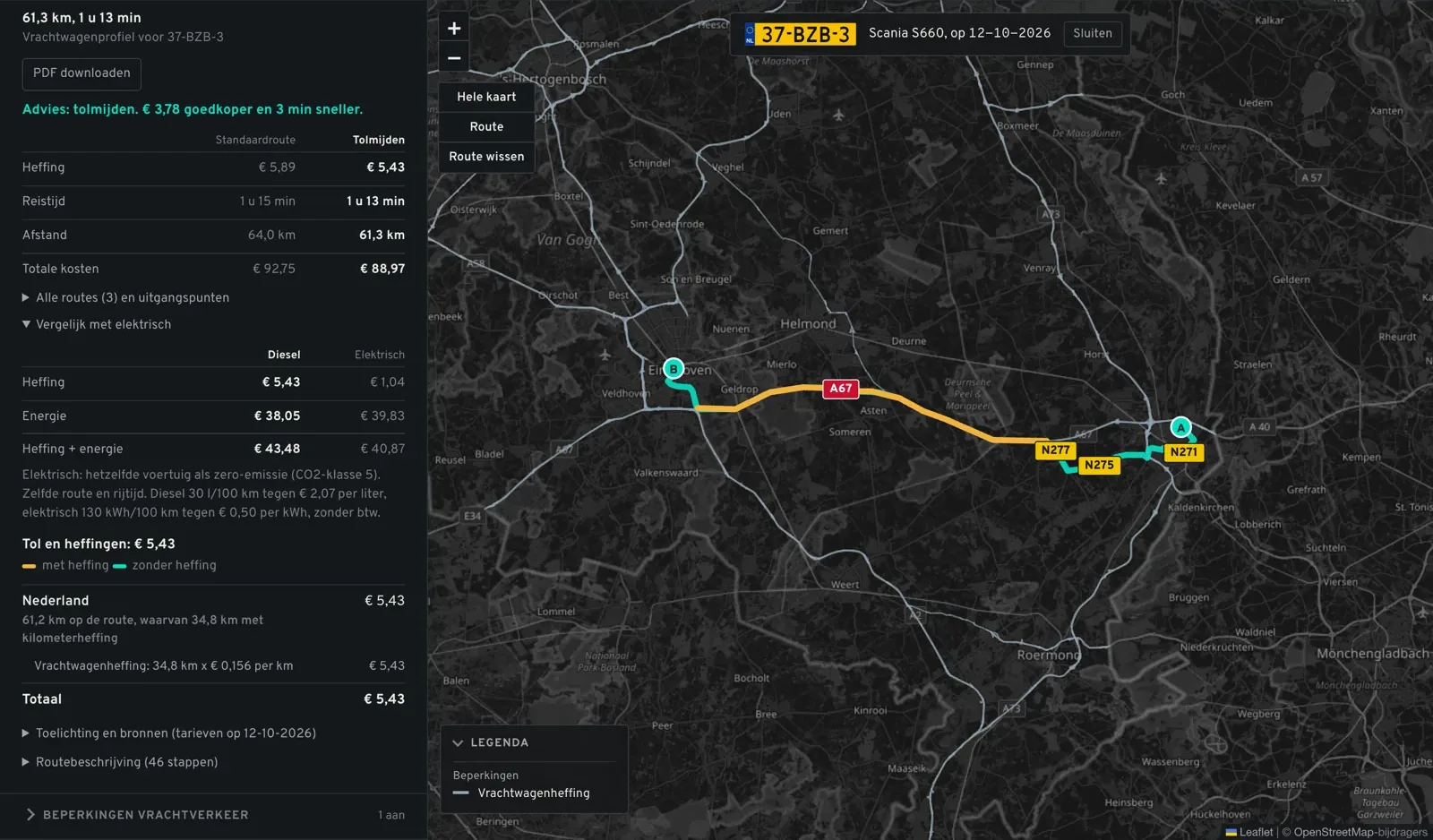Click the N275 road label
The image size is (1433, 840).
[x=1099, y=465]
